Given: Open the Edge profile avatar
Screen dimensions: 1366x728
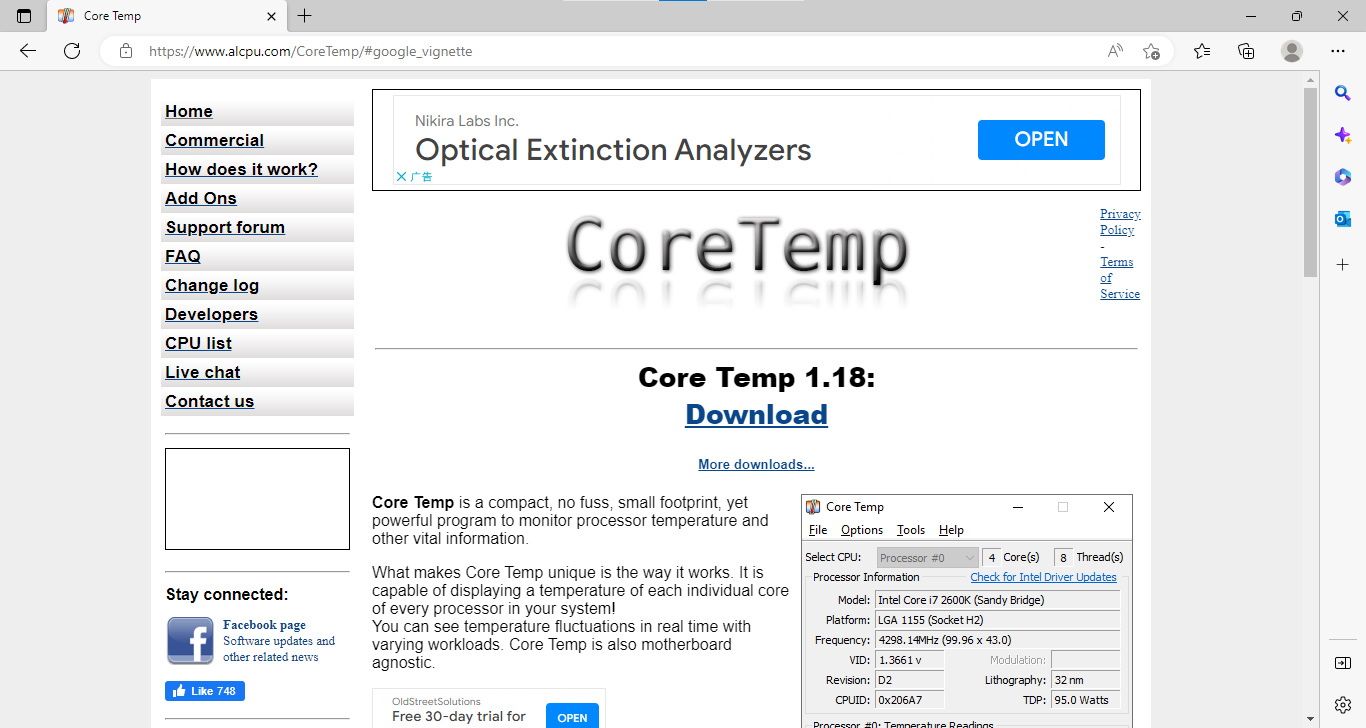Looking at the screenshot, I should [1292, 51].
